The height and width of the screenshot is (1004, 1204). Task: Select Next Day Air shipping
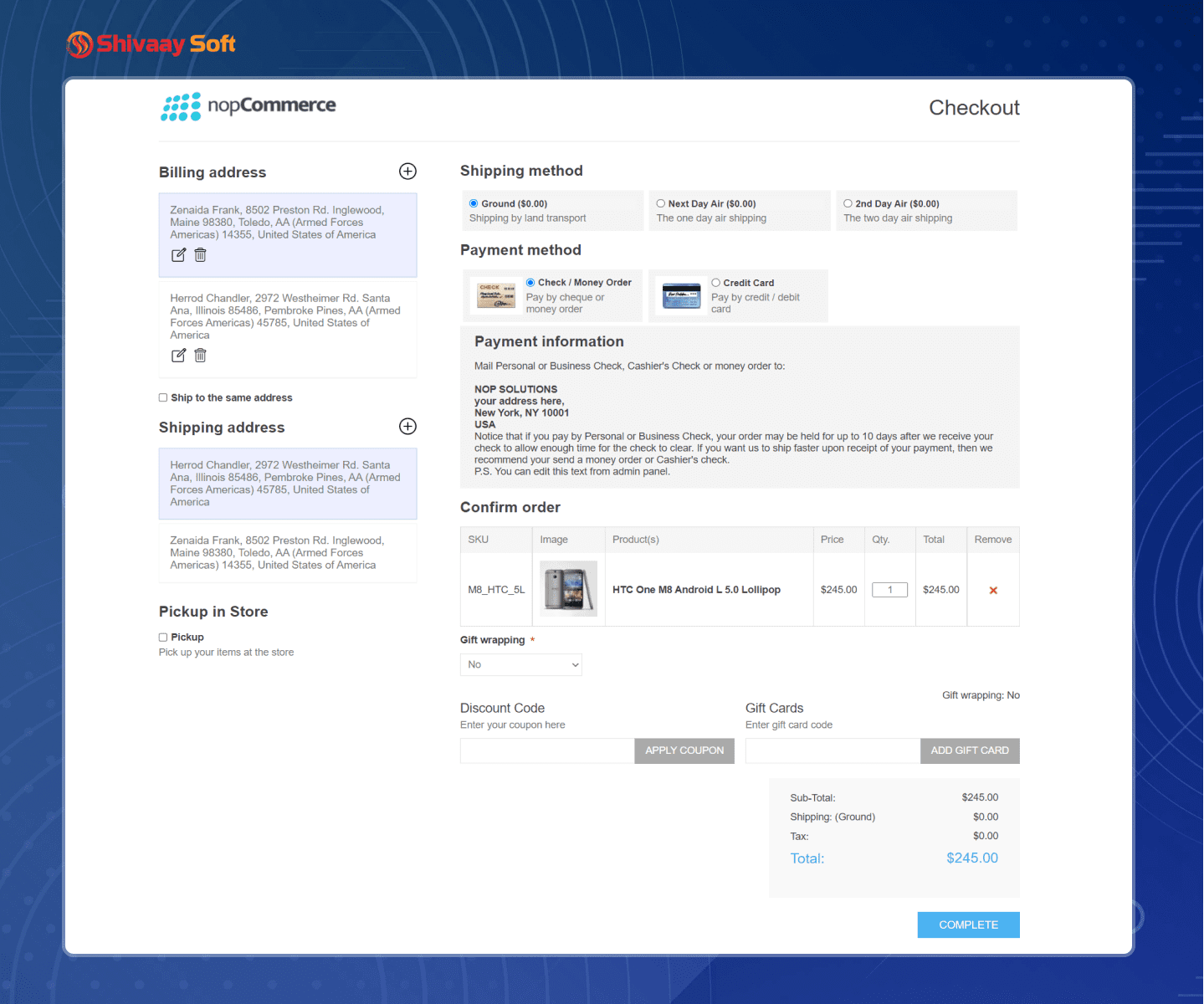coord(661,203)
